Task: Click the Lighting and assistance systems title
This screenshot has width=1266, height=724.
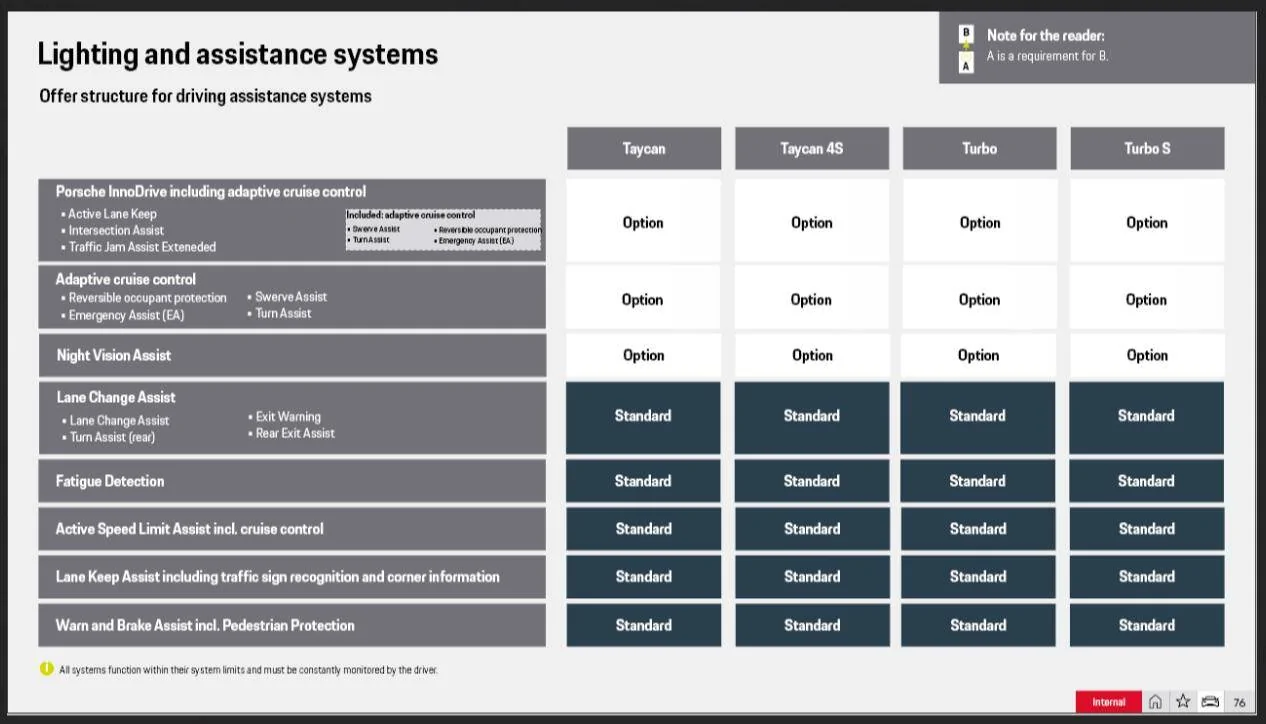Action: point(238,54)
